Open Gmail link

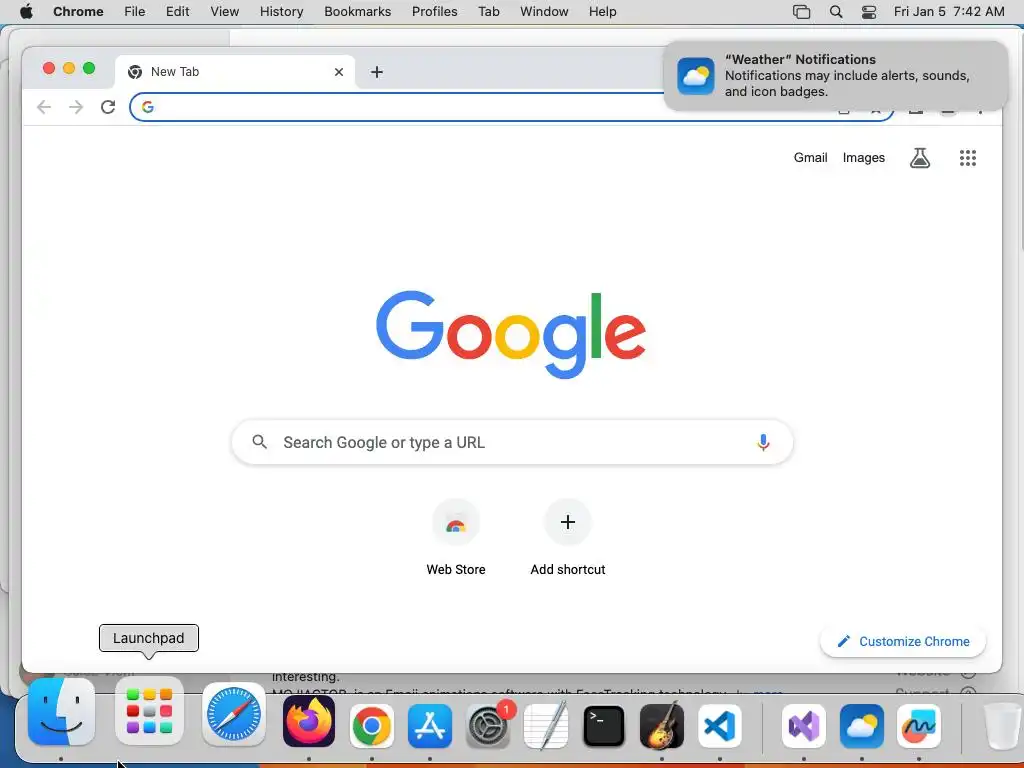click(810, 157)
